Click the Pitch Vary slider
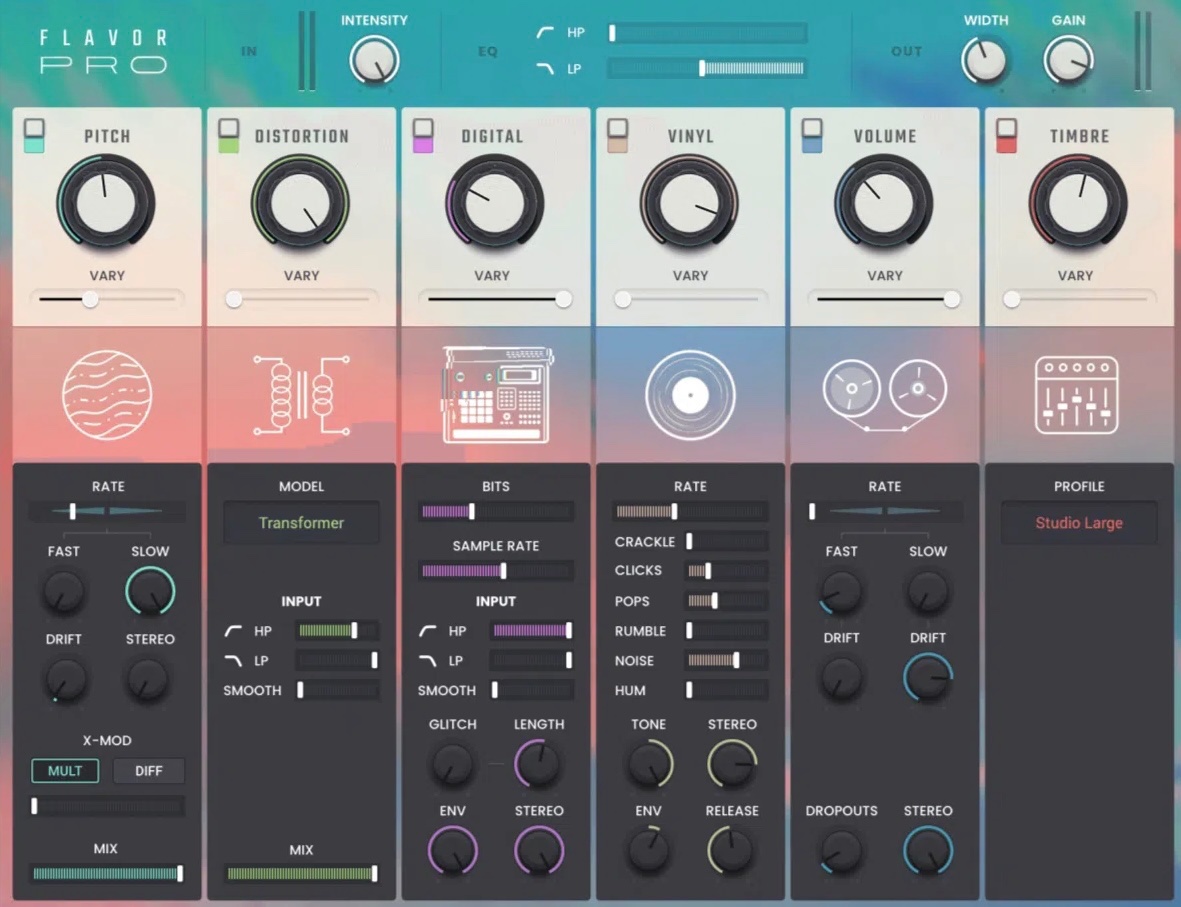 pos(107,299)
